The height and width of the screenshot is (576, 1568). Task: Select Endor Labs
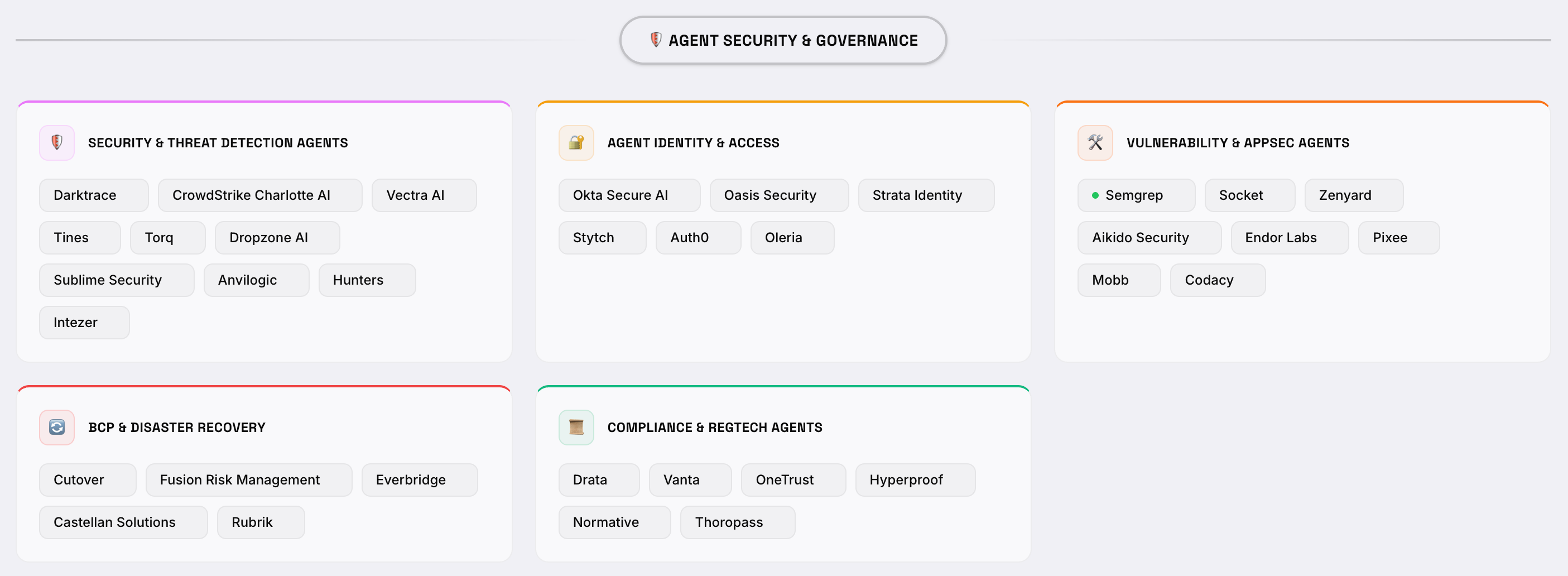point(1290,238)
